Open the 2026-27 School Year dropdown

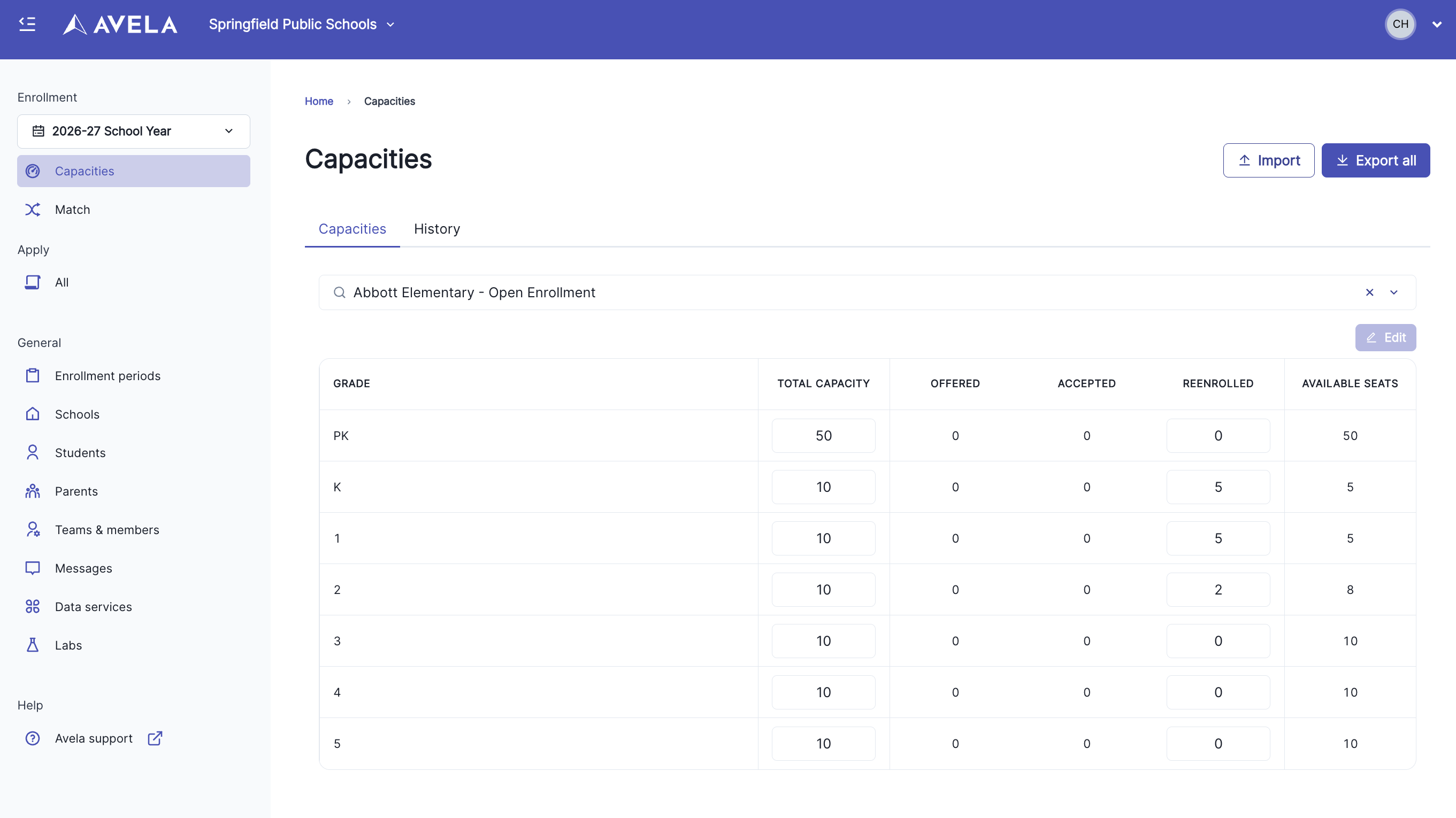133,131
